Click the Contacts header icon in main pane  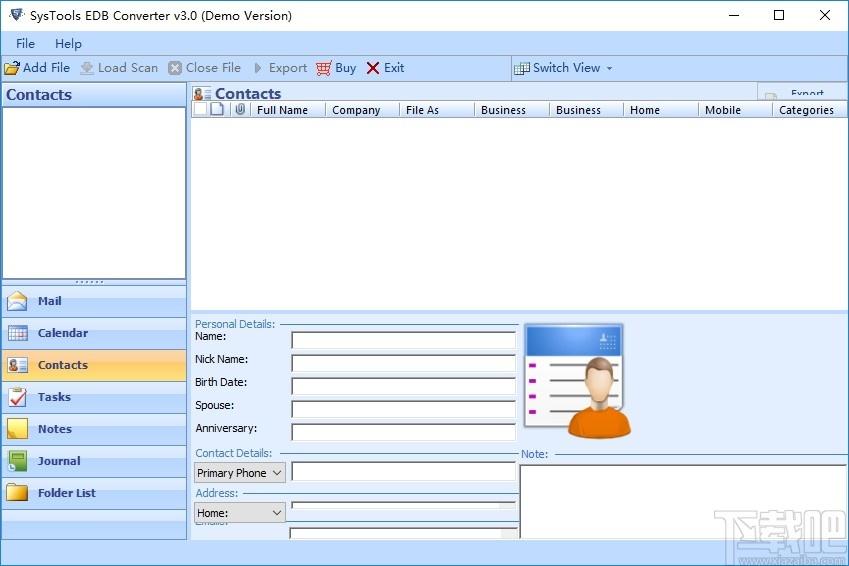click(x=202, y=94)
